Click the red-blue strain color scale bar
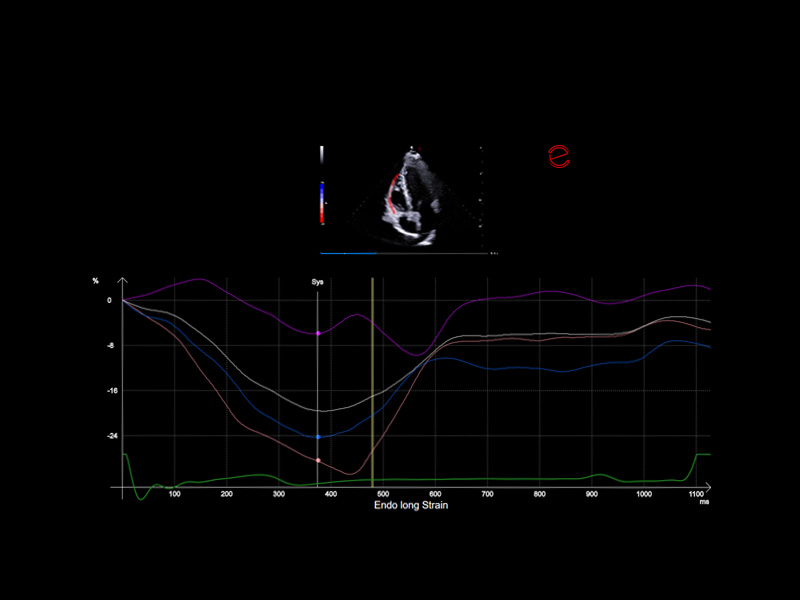 321,202
